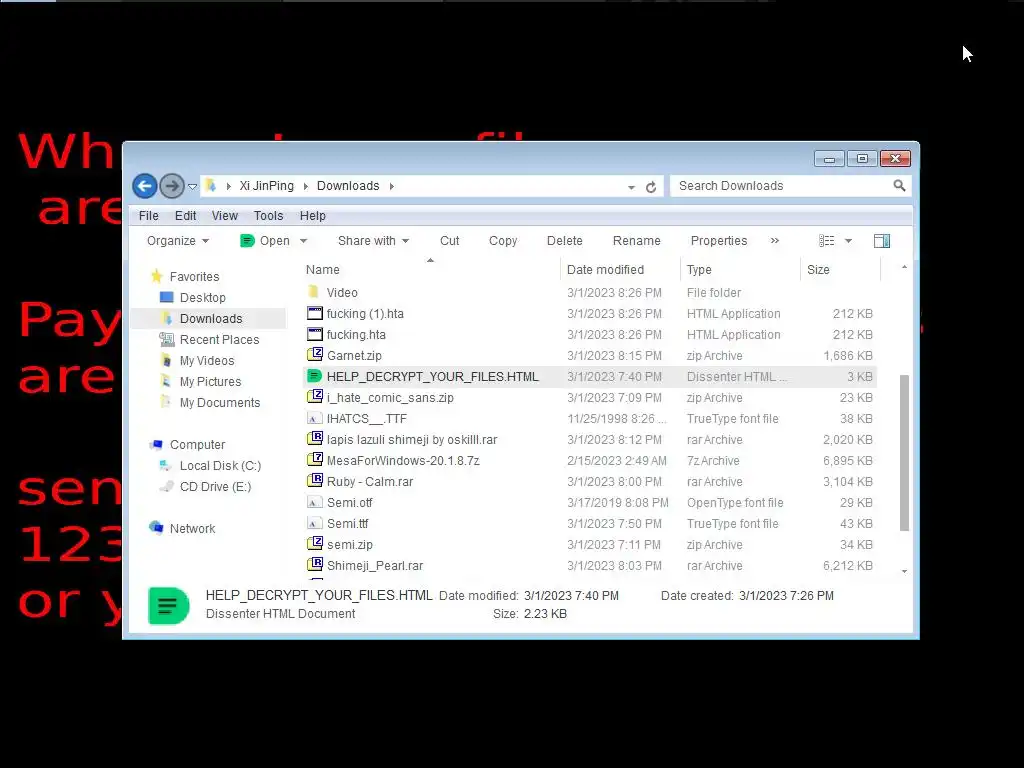Select the HELP_DECRYPT_YOUR_FILES.HTML file icon
The height and width of the screenshot is (768, 1024).
point(315,376)
